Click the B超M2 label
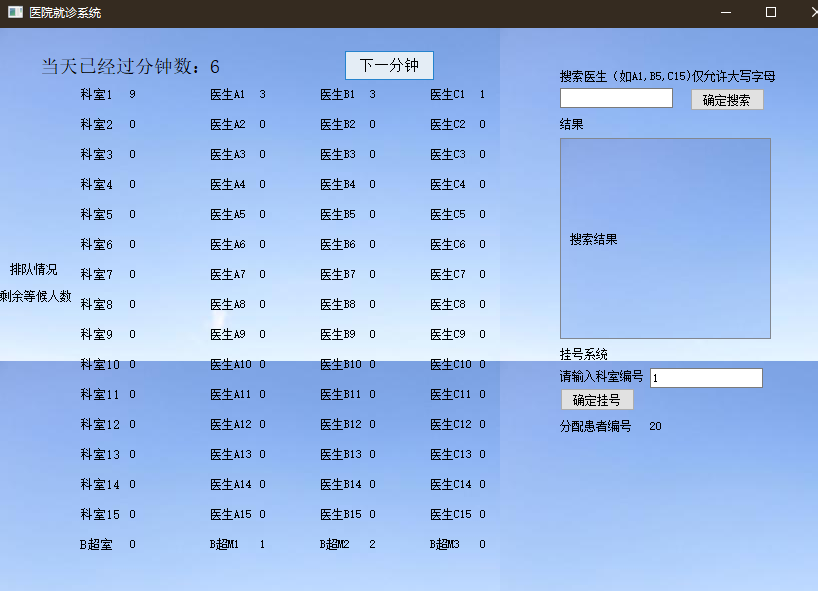Viewport: 818px width, 591px height. 334,545
